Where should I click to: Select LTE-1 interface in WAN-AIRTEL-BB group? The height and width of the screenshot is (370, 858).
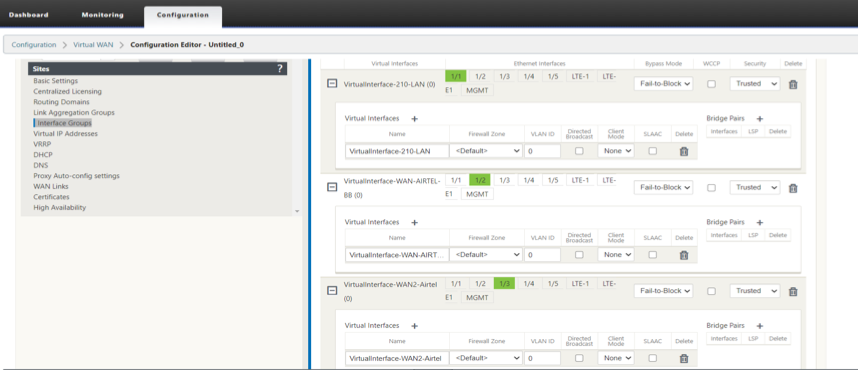coord(581,180)
